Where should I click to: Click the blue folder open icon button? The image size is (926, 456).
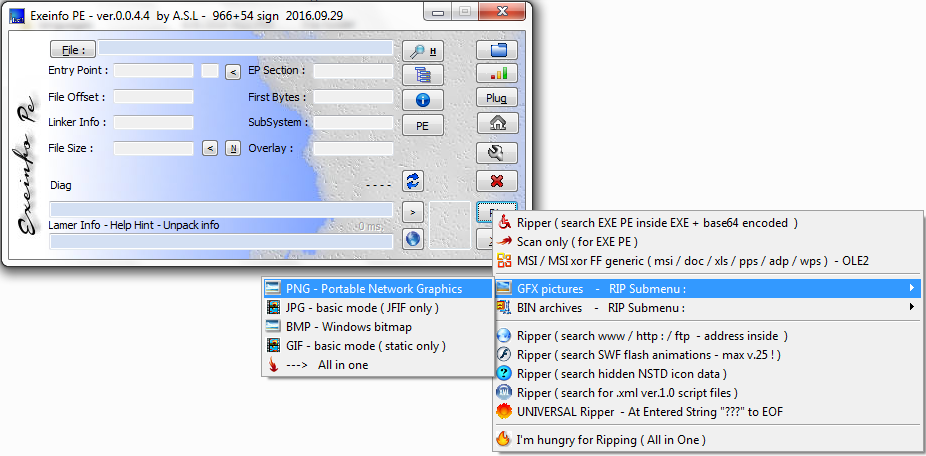(x=497, y=51)
